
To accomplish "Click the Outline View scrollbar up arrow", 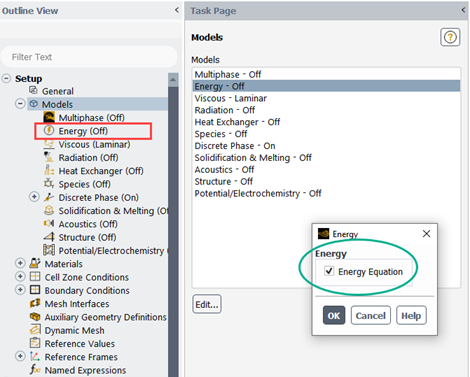I will pos(173,79).
